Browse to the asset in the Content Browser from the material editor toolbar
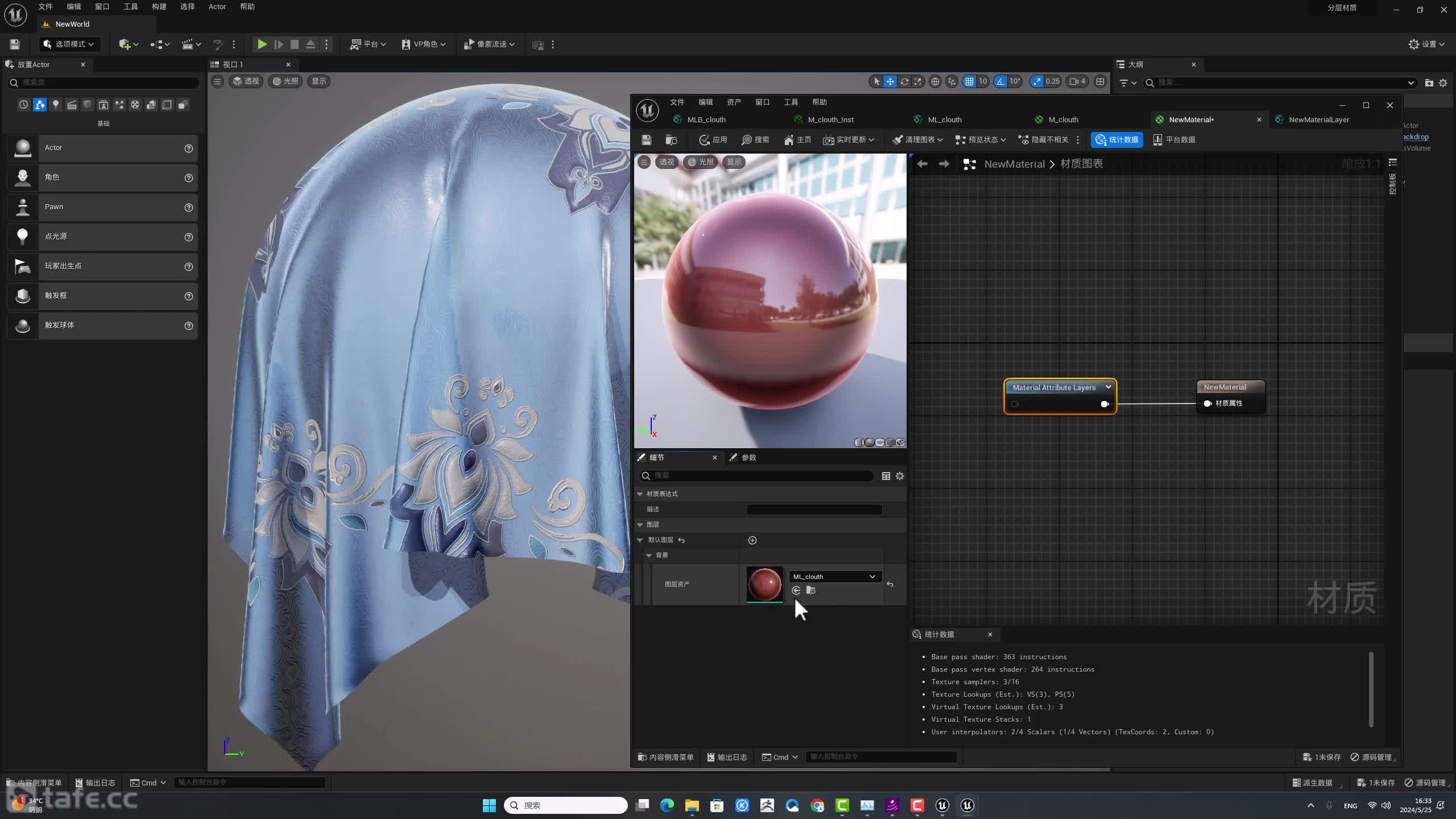The width and height of the screenshot is (1456, 819). pyautogui.click(x=671, y=139)
